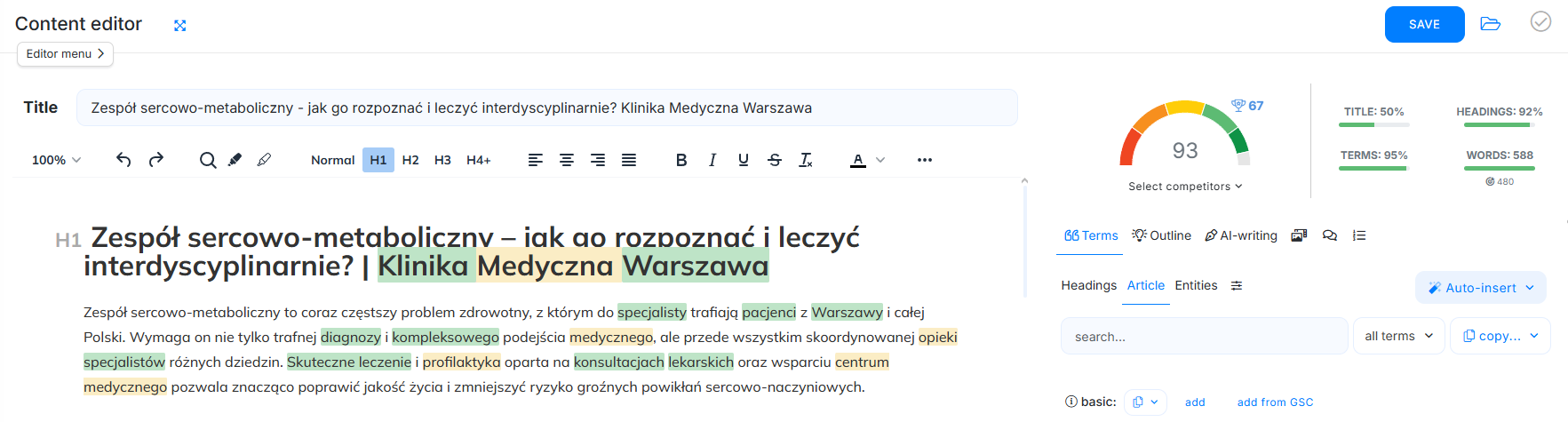The width and height of the screenshot is (1568, 422).
Task: Toggle italic text style
Action: click(x=712, y=160)
